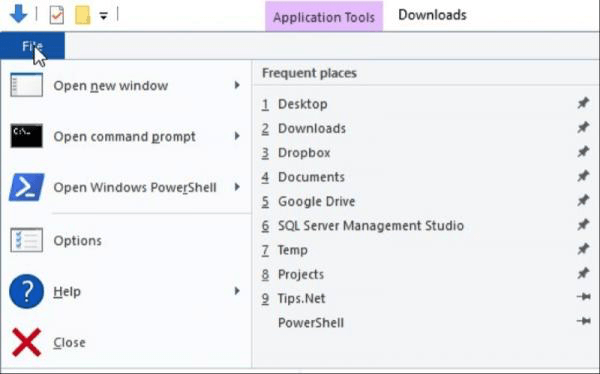The width and height of the screenshot is (600, 374).
Task: Choose Open new window menu entry
Action: (x=111, y=85)
